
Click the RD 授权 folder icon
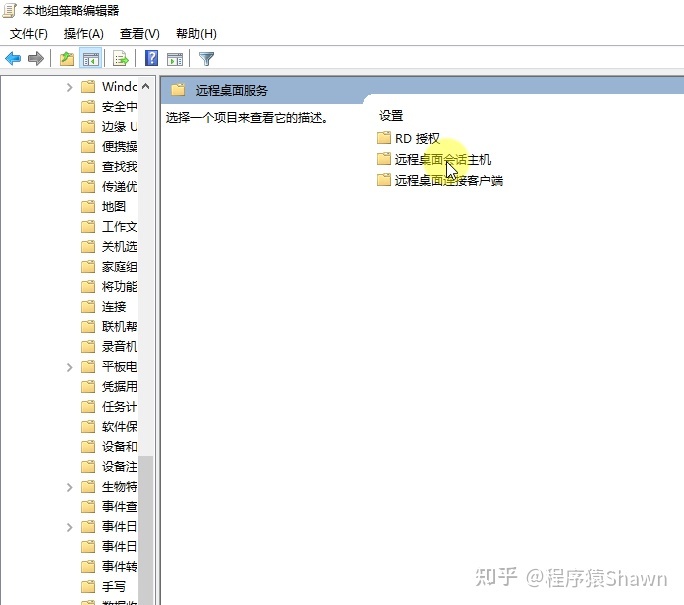point(384,138)
